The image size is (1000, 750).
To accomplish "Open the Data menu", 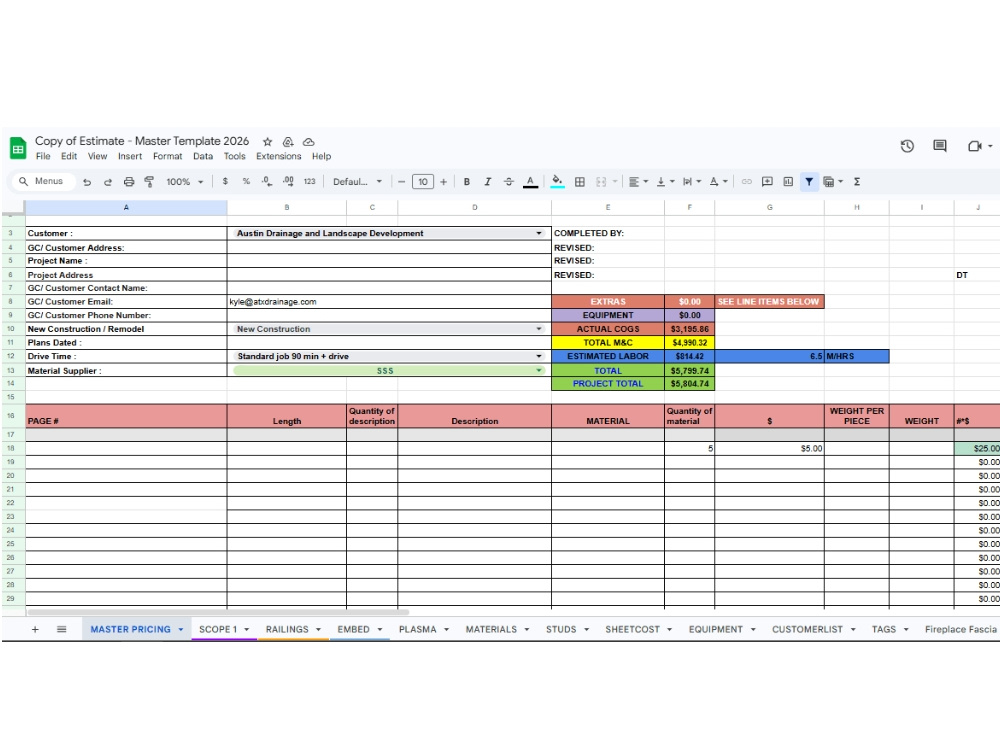I will pyautogui.click(x=203, y=156).
